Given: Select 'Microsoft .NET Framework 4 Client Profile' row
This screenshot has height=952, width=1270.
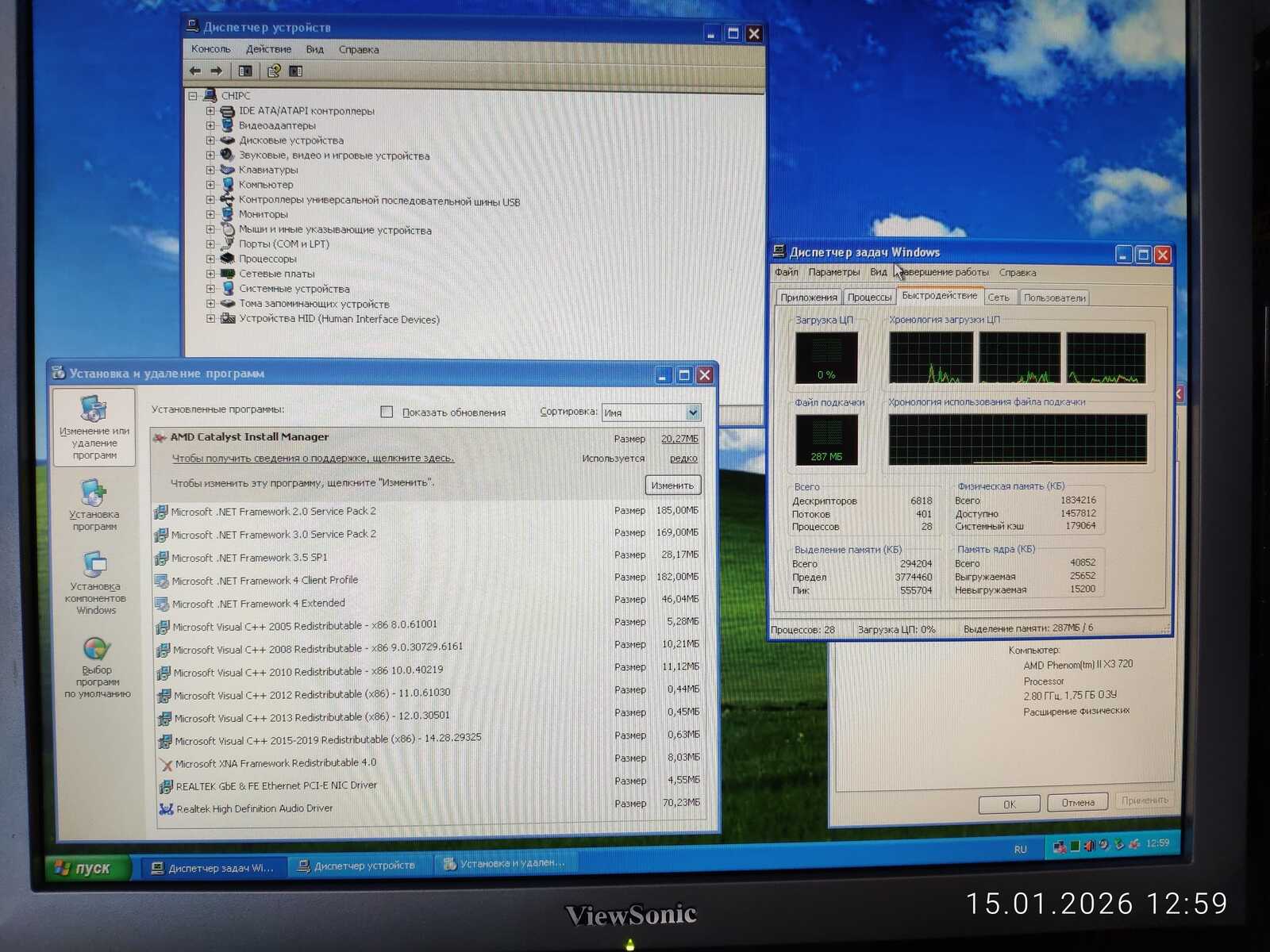Looking at the screenshot, I should click(428, 580).
